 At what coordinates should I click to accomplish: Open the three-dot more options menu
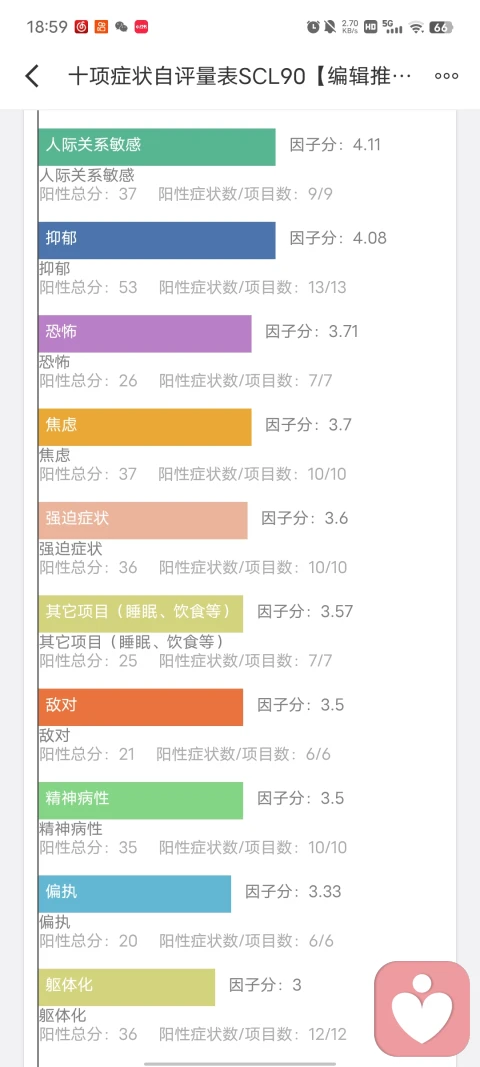coord(447,76)
